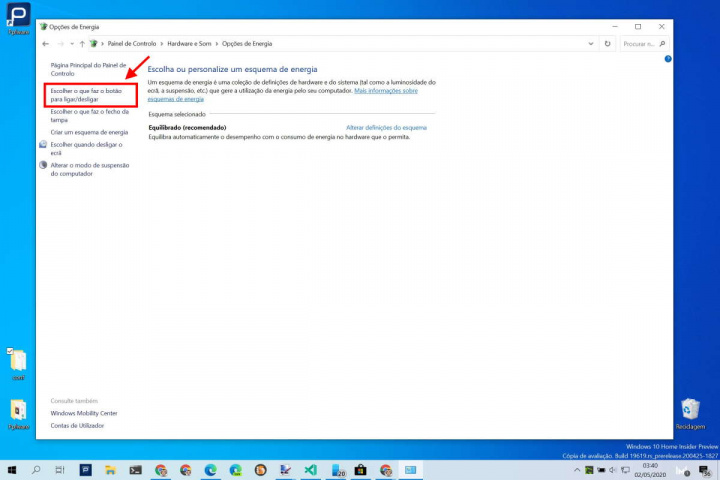
Task: Open recent locations dropdown beside navigation arrows
Action: click(x=71, y=44)
